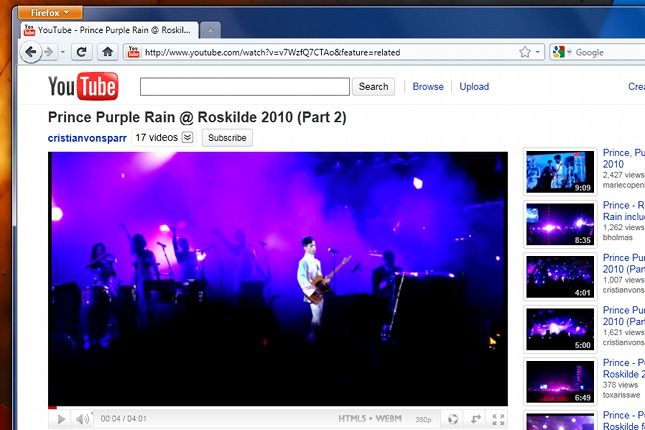The height and width of the screenshot is (430, 645).
Task: Open the Upload link
Action: (474, 86)
